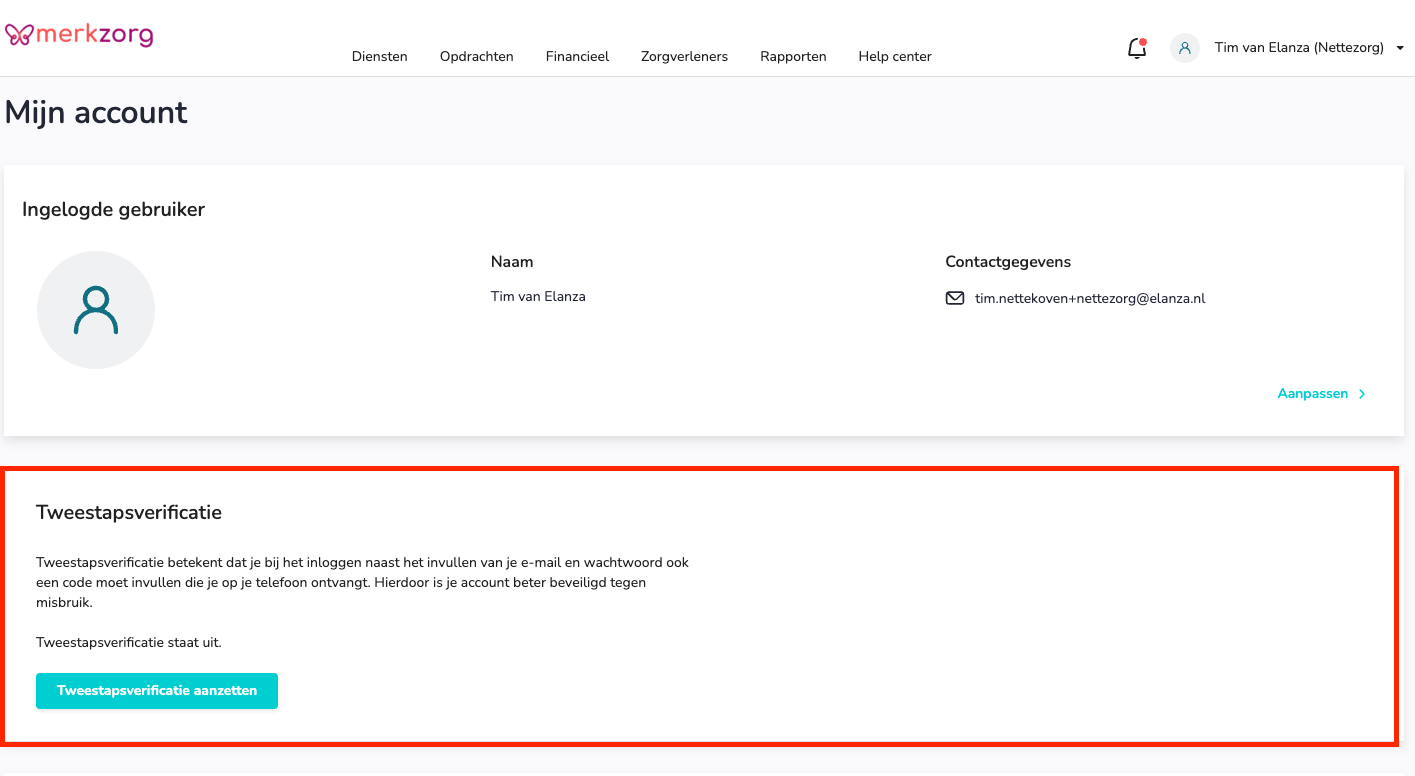Go to Opdrachten in the navigation
Image resolution: width=1415 pixels, height=776 pixels.
pyautogui.click(x=476, y=57)
